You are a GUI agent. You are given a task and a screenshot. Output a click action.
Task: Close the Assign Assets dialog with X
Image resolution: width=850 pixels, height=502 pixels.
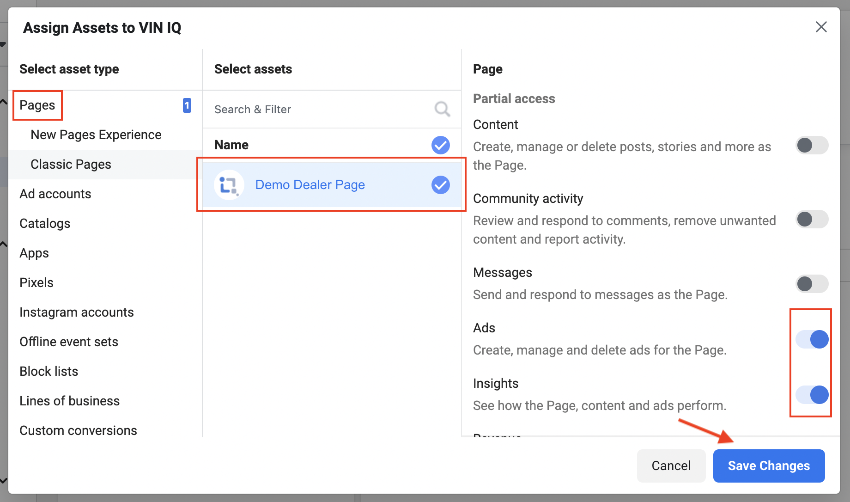click(821, 27)
